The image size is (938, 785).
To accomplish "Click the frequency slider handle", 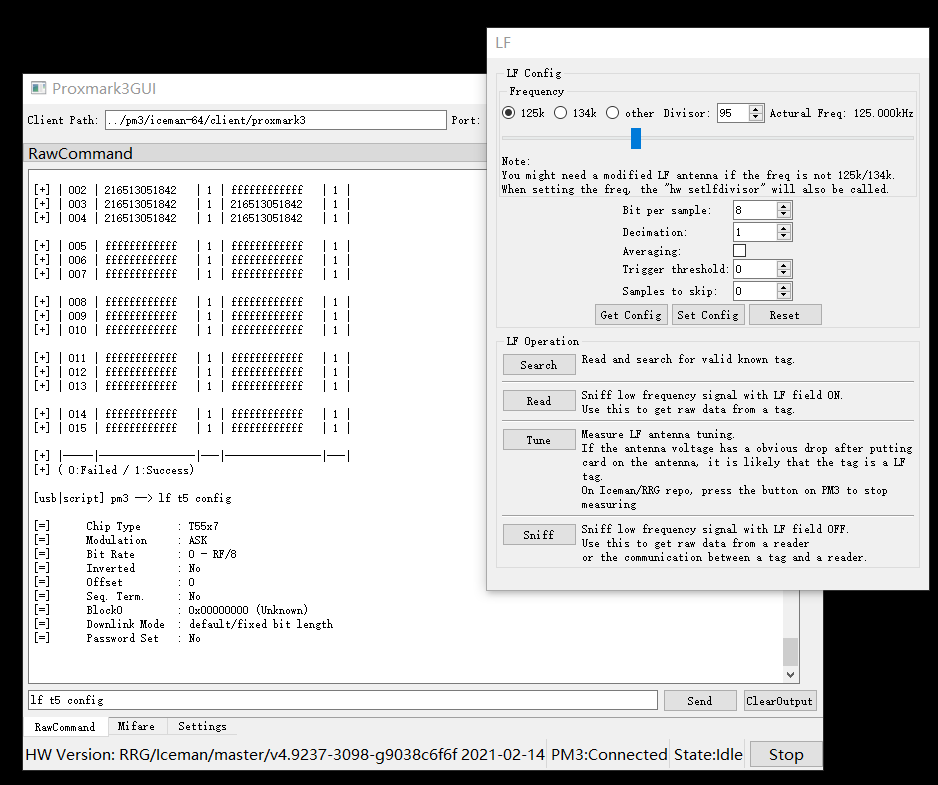I will click(636, 138).
